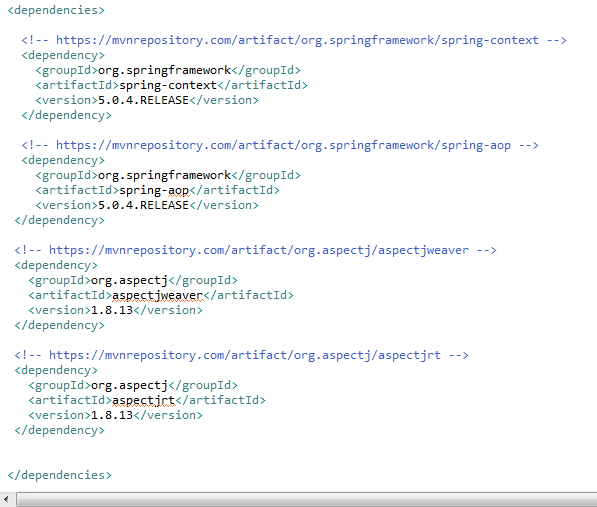Click the underlined aspectjrt artifactId value
Image resolution: width=597 pixels, height=507 pixels.
tap(144, 400)
